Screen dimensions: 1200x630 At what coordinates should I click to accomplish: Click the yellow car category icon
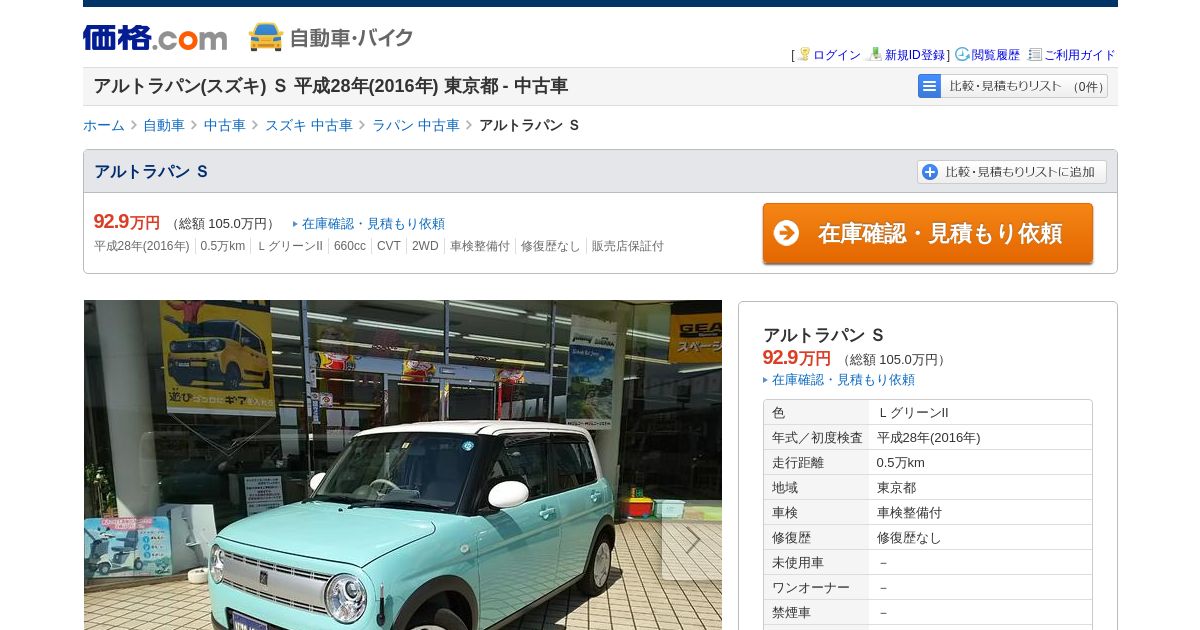click(266, 37)
